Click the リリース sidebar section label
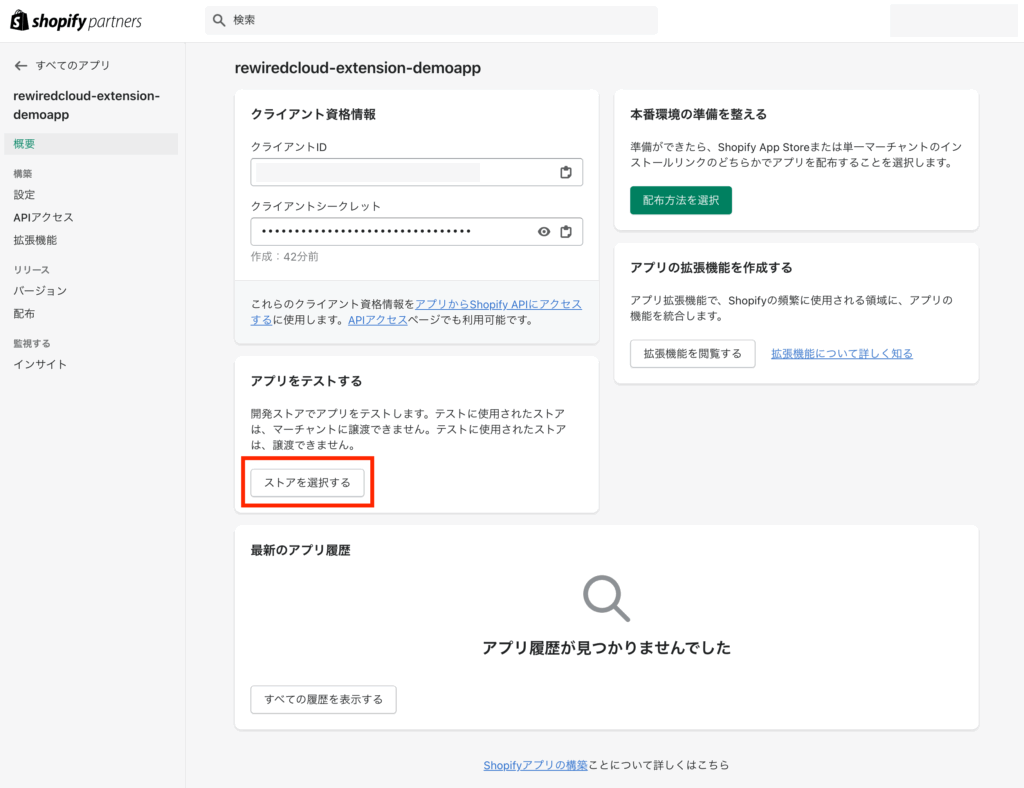This screenshot has height=788, width=1024. point(31,270)
